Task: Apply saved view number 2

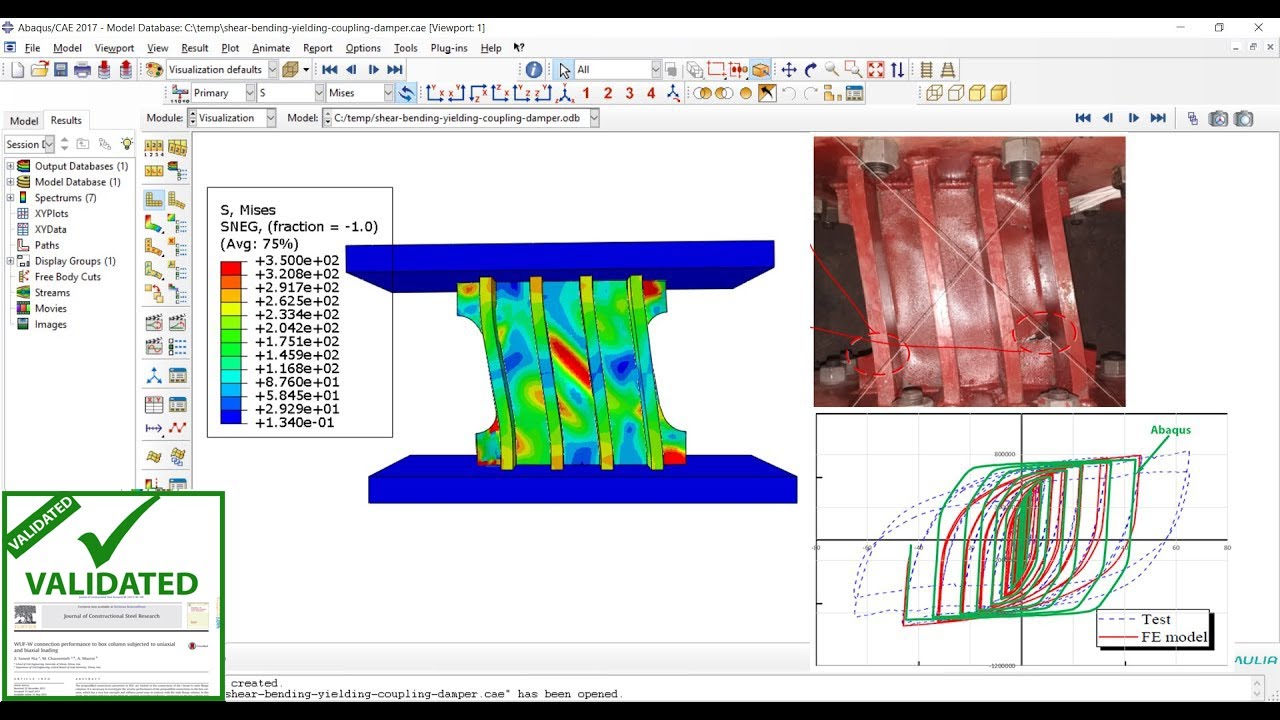Action: coord(608,93)
